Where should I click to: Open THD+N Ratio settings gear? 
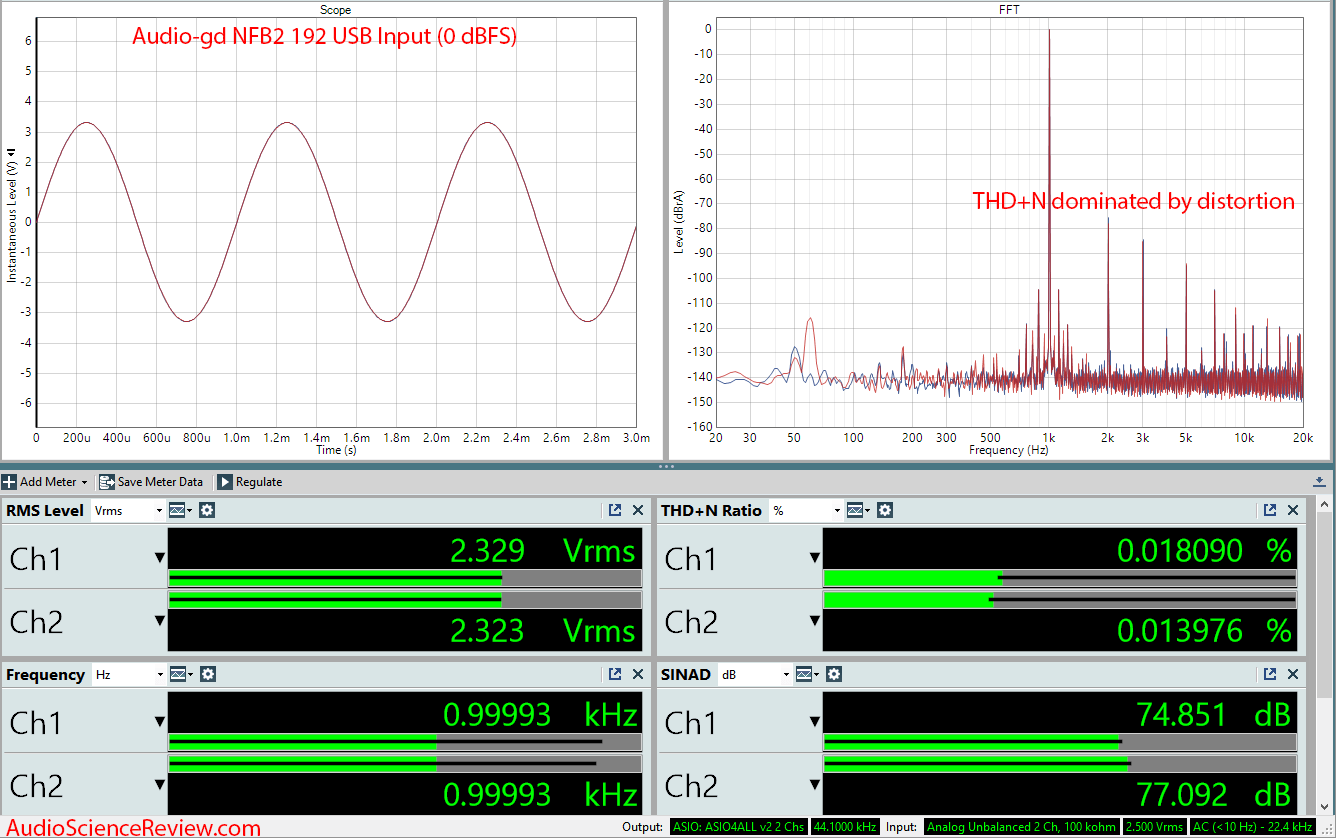[885, 510]
